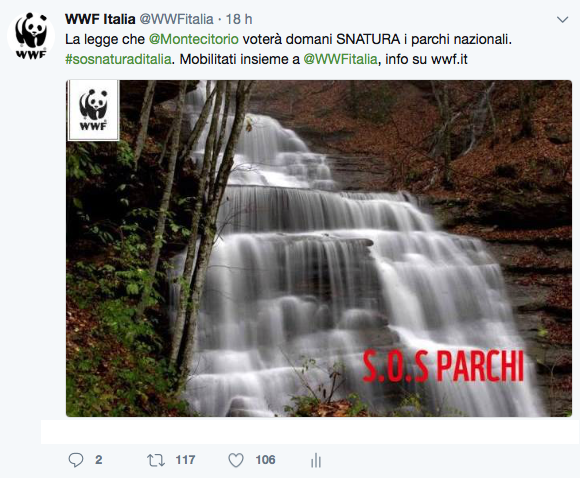
Task: Click the like count 106
Action: (x=265, y=460)
